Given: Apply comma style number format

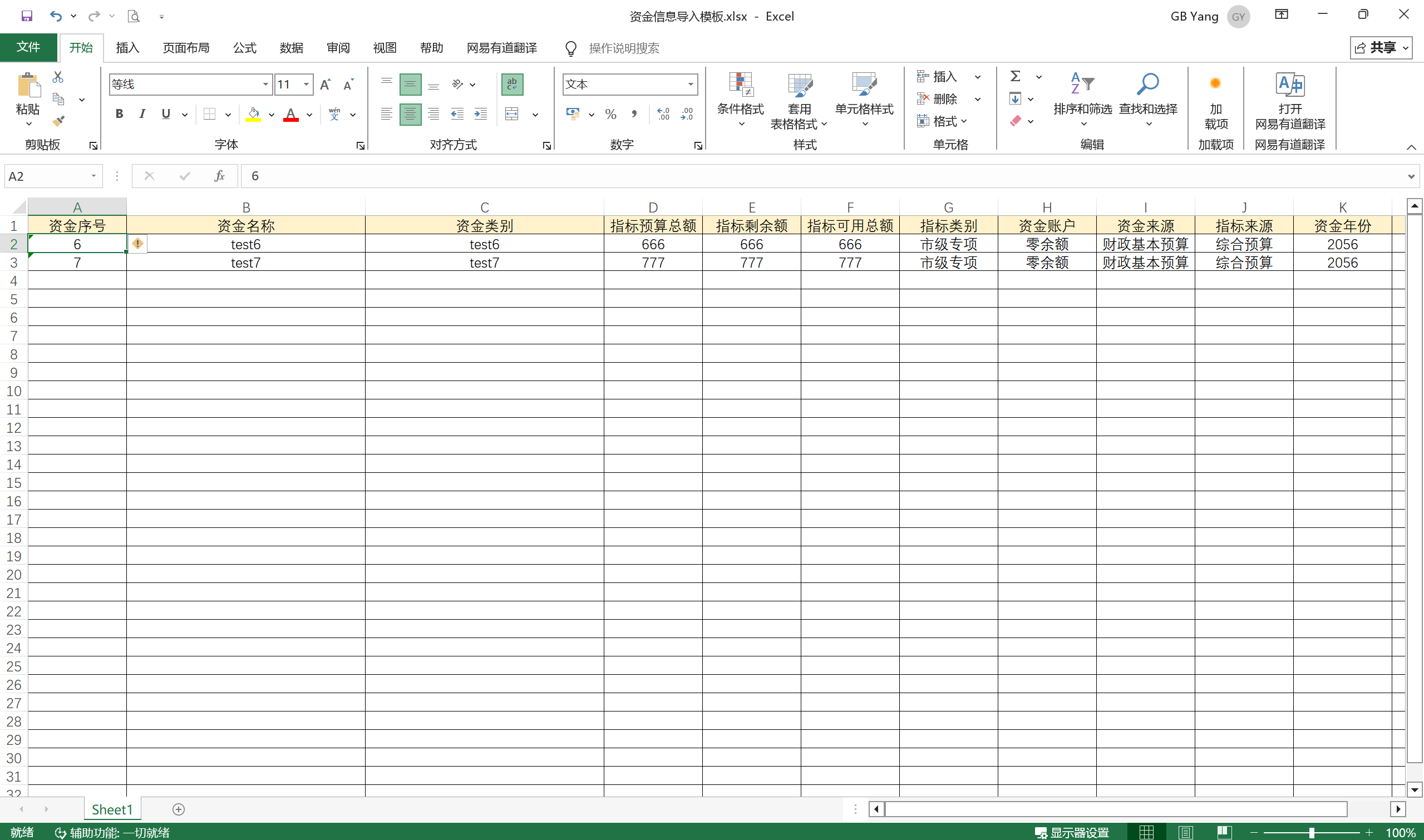Looking at the screenshot, I should (x=634, y=115).
